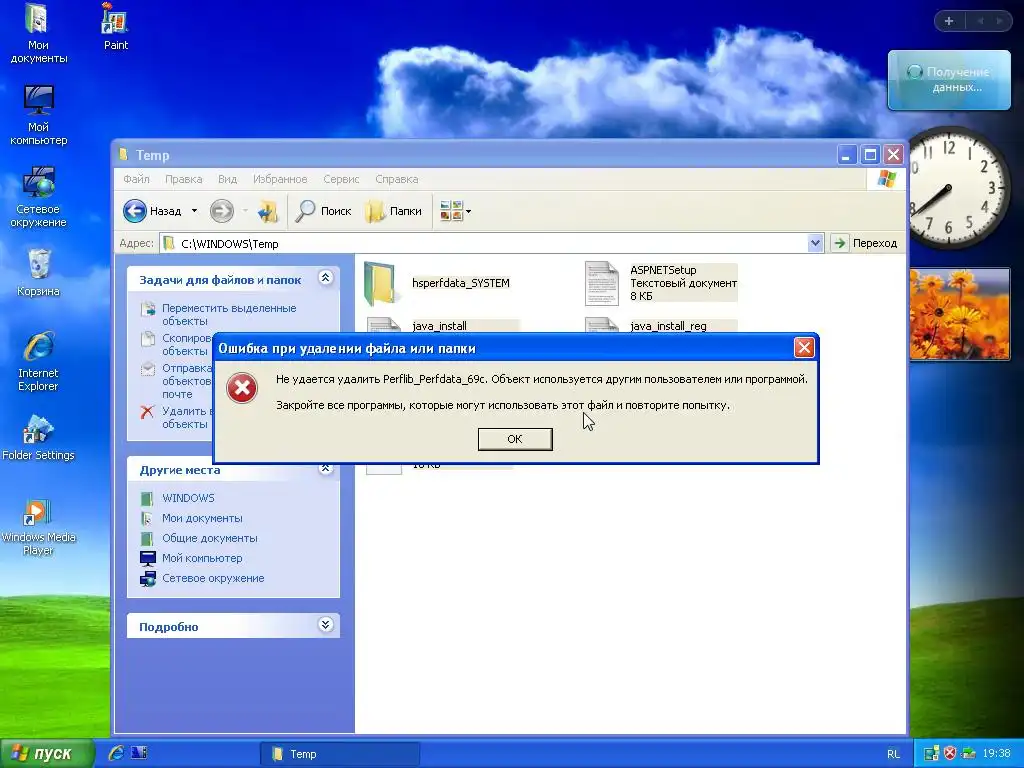Open the Избранное menu
This screenshot has height=768, width=1024.
click(x=280, y=179)
